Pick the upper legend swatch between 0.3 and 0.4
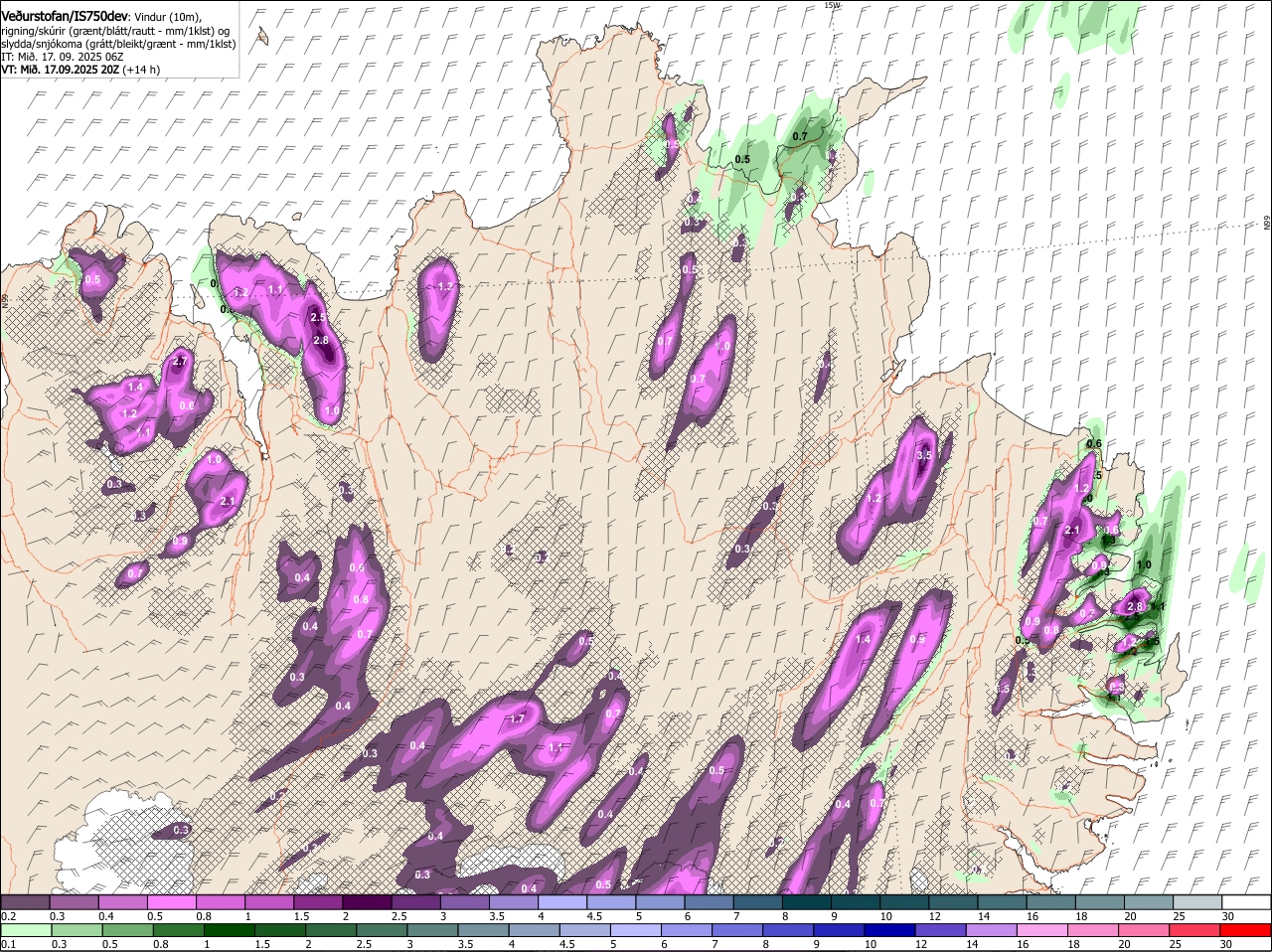The image size is (1272, 952). point(75,901)
